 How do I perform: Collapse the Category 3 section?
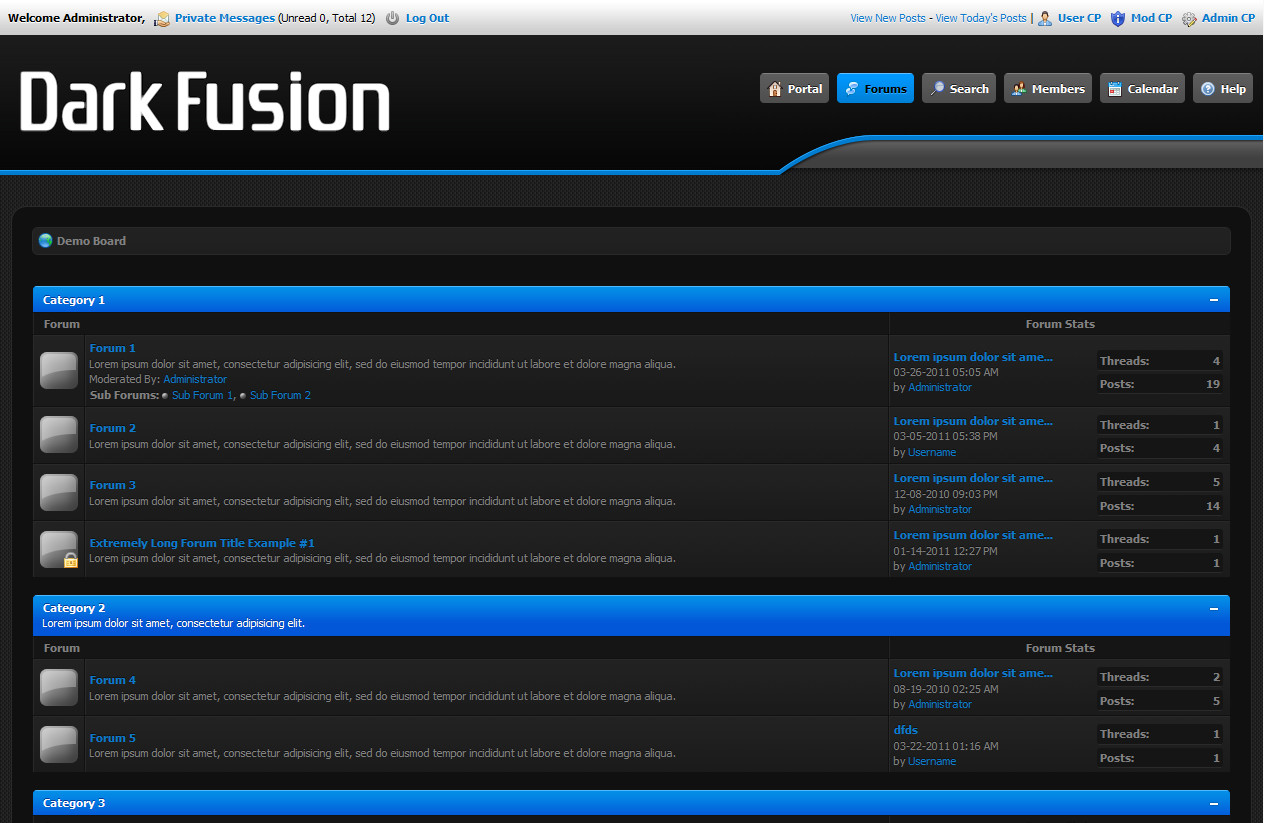pos(1214,803)
